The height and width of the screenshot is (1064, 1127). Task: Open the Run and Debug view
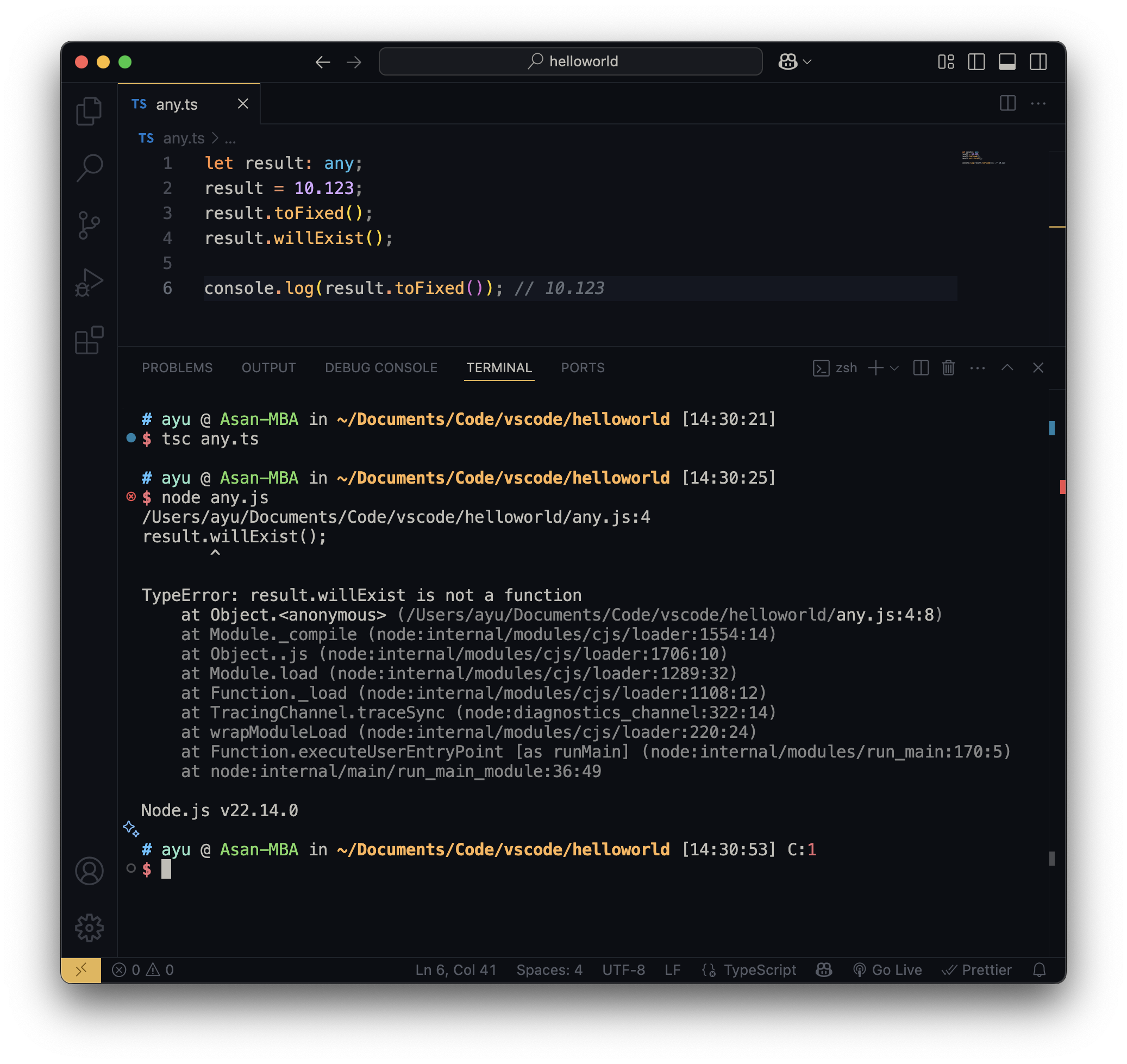pyautogui.click(x=89, y=283)
